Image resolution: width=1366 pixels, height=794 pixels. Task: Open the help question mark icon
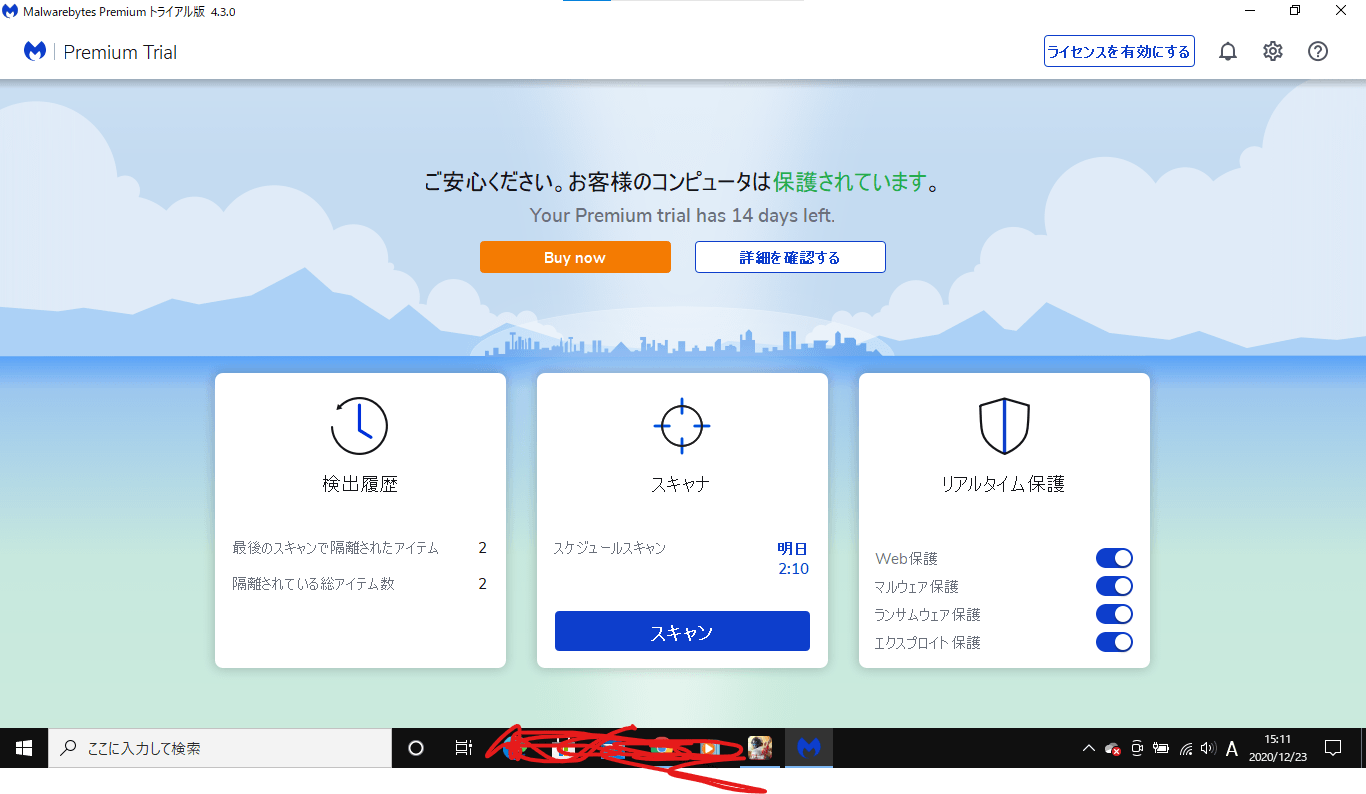coord(1318,52)
